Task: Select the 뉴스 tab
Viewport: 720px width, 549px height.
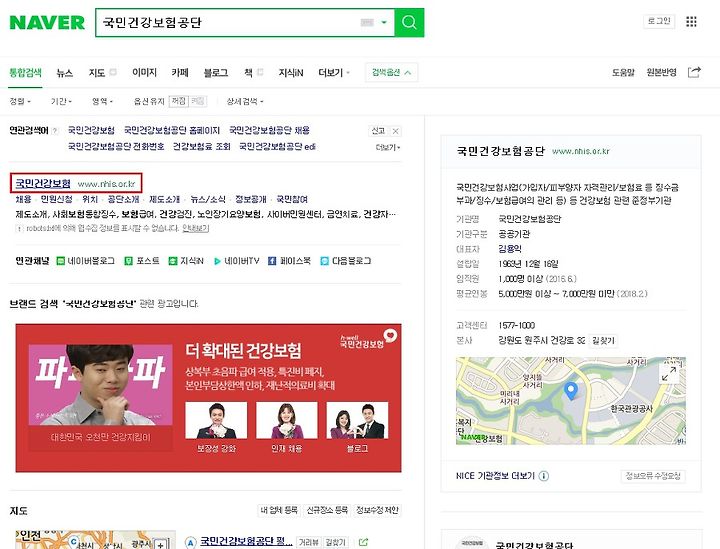Action: coord(65,73)
